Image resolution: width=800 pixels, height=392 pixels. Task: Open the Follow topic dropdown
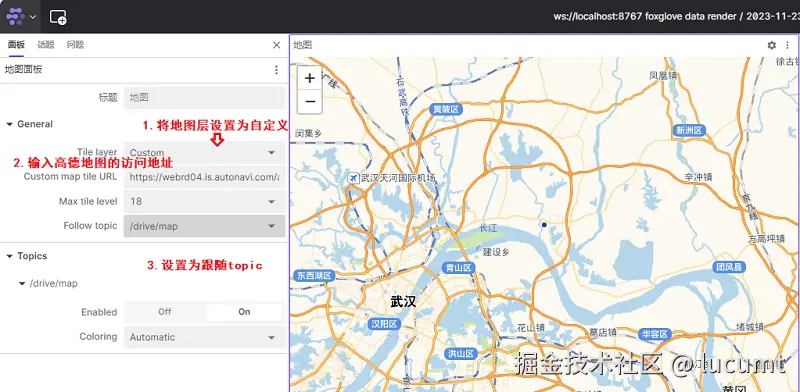(204, 226)
